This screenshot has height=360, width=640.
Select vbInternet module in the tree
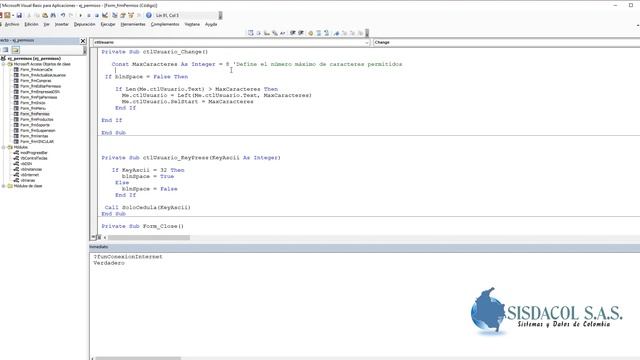[29, 175]
